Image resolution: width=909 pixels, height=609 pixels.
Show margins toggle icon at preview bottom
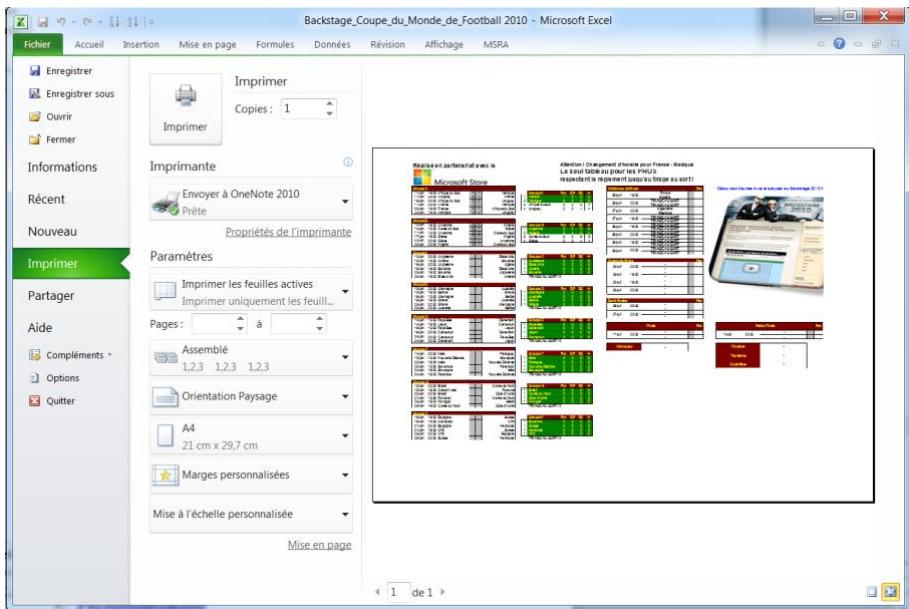(871, 592)
